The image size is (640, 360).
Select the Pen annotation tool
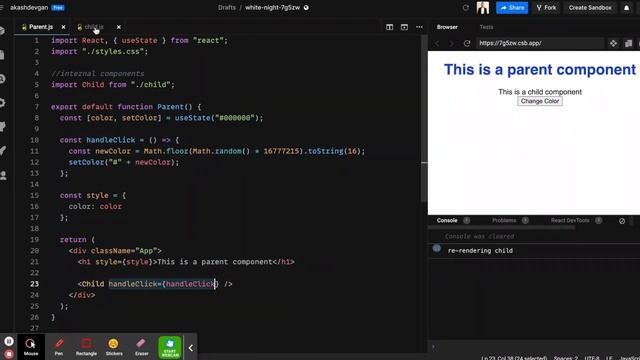(59, 347)
